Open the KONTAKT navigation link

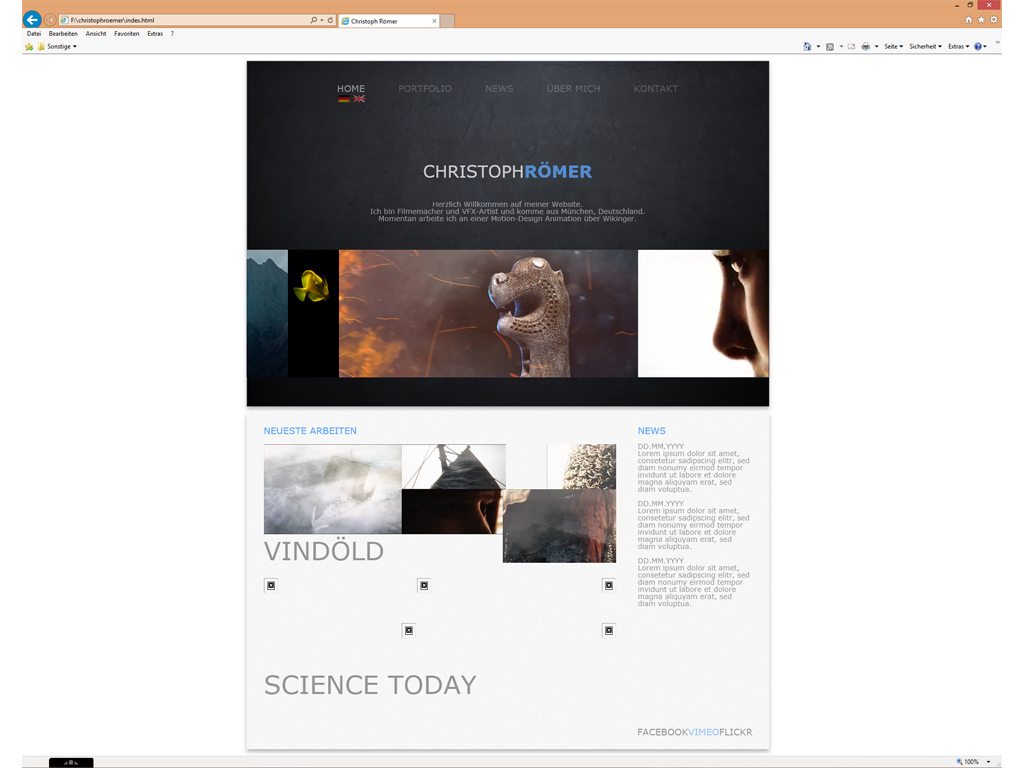[656, 89]
